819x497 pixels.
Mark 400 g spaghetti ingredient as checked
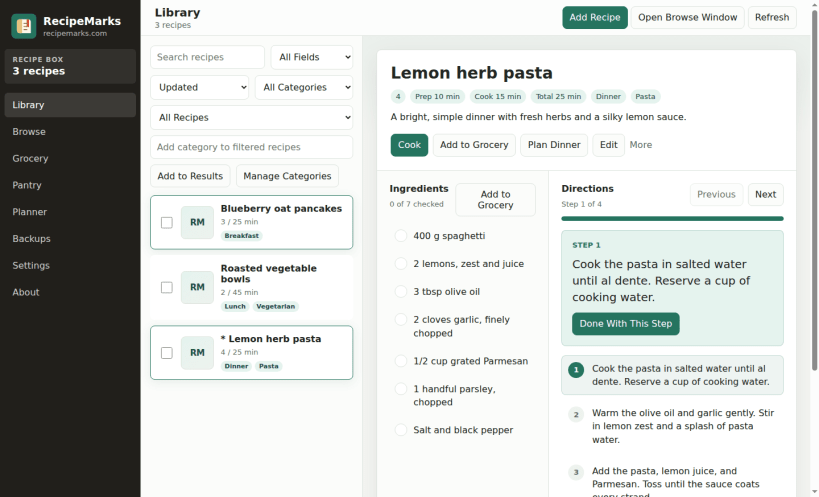[401, 236]
